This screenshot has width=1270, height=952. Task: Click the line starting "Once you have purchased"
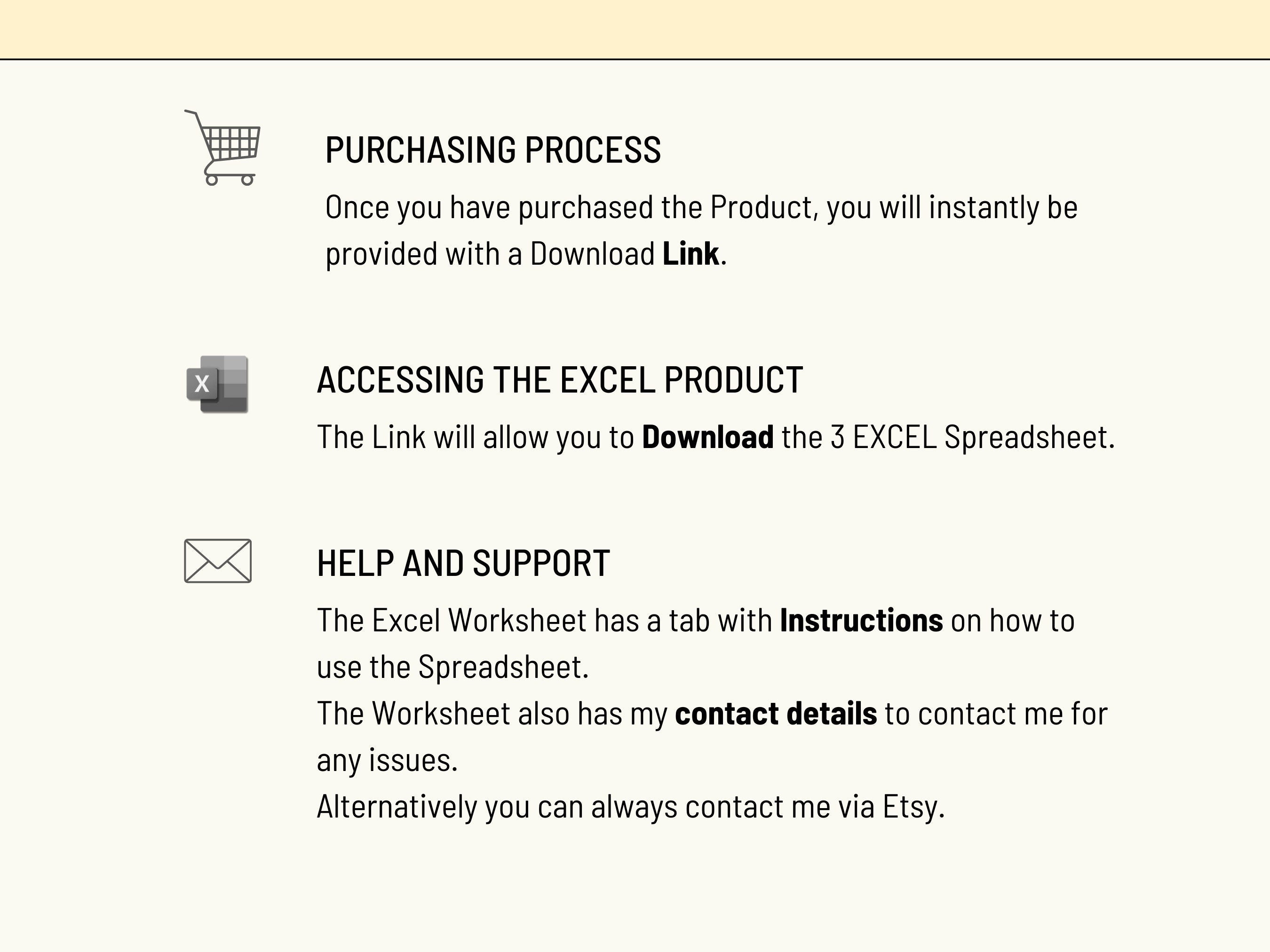pos(701,207)
